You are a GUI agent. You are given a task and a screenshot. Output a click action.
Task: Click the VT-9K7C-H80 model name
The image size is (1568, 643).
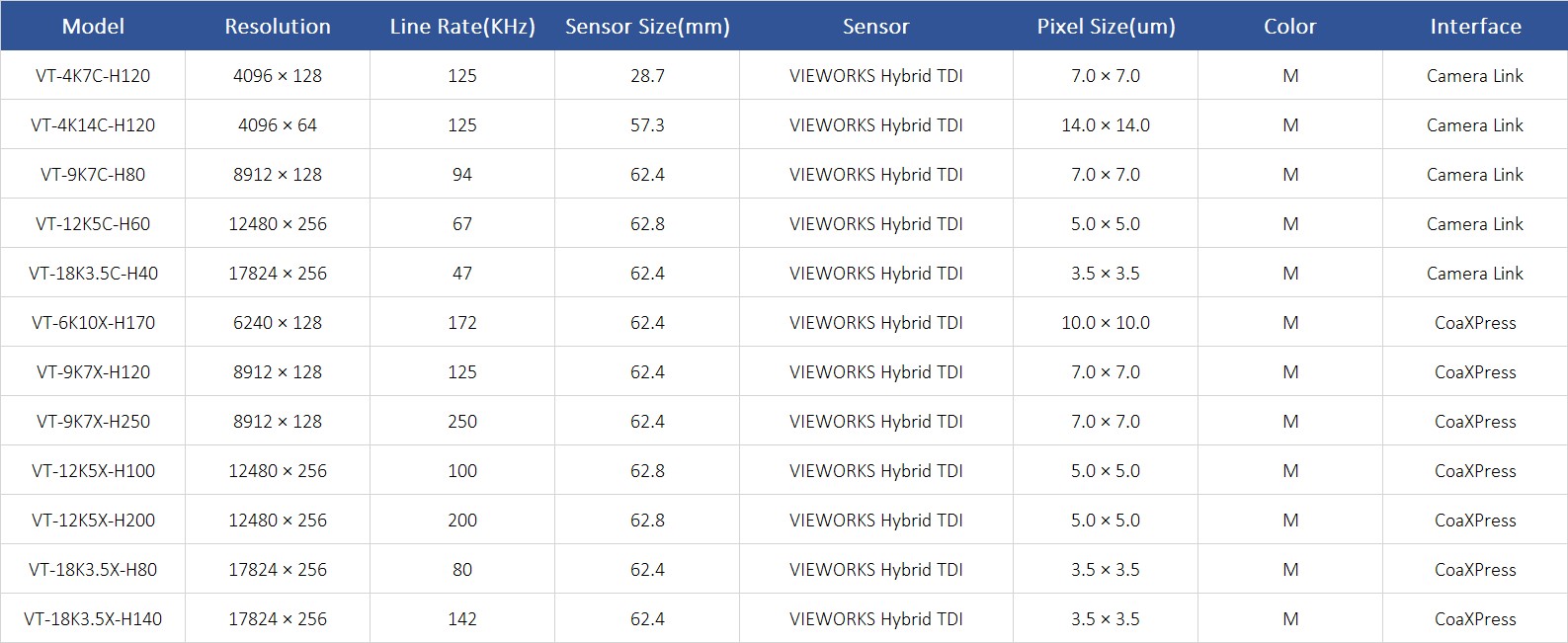click(x=93, y=175)
